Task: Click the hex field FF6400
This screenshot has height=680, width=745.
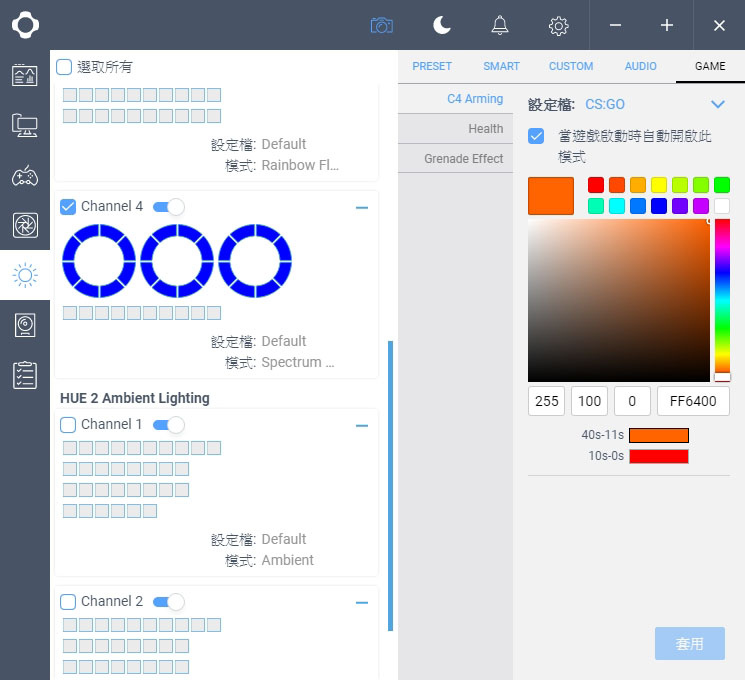Action: tap(693, 401)
